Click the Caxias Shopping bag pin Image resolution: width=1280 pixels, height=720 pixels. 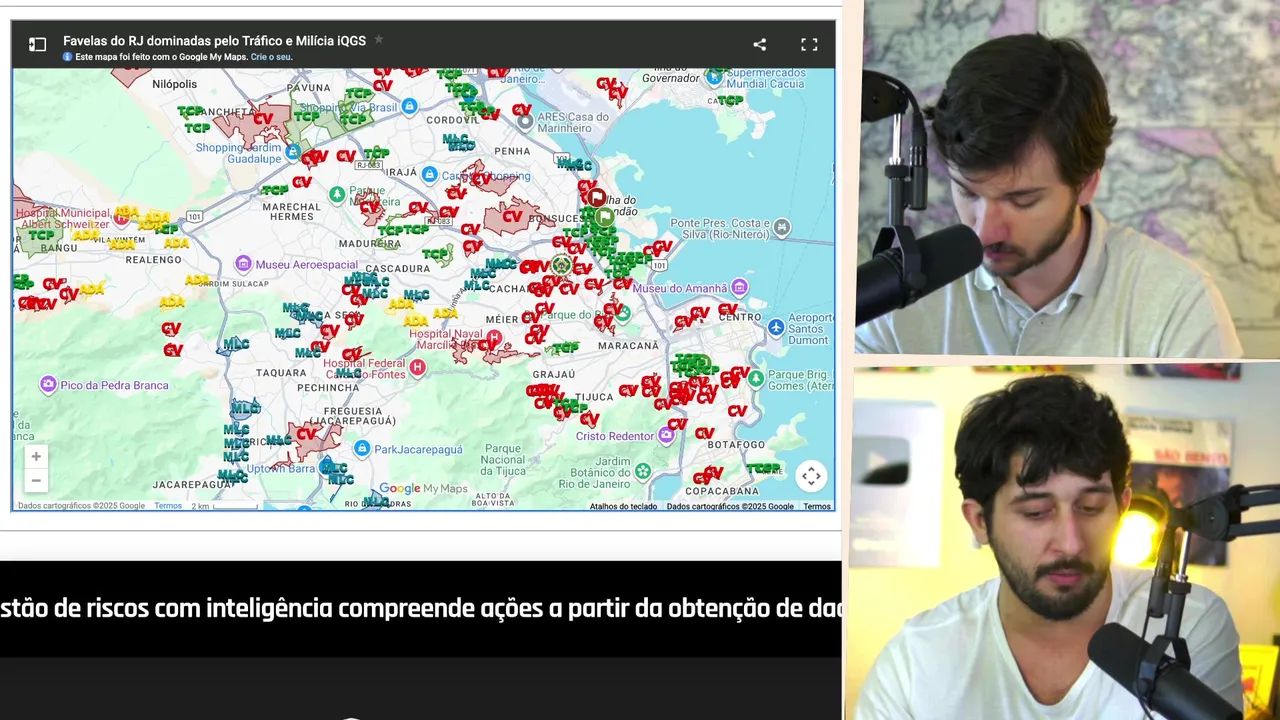pyautogui.click(x=429, y=175)
